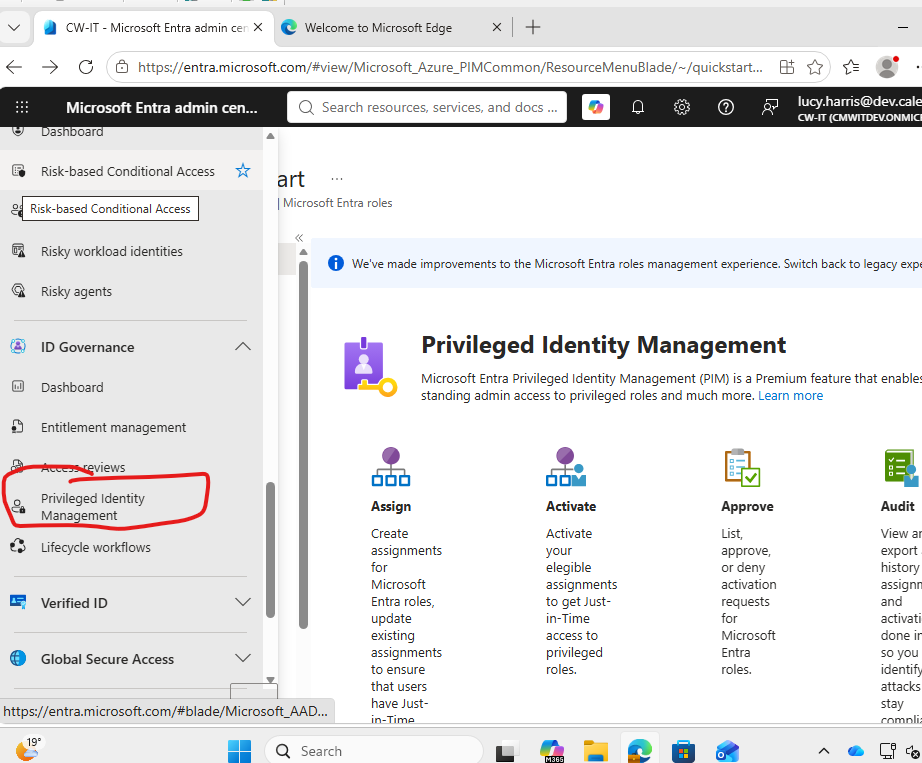922x763 pixels.
Task: Click the Windows taskbar Search box
Action: 374,751
